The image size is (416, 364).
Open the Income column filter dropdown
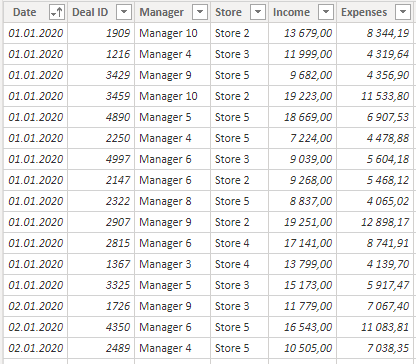click(326, 12)
